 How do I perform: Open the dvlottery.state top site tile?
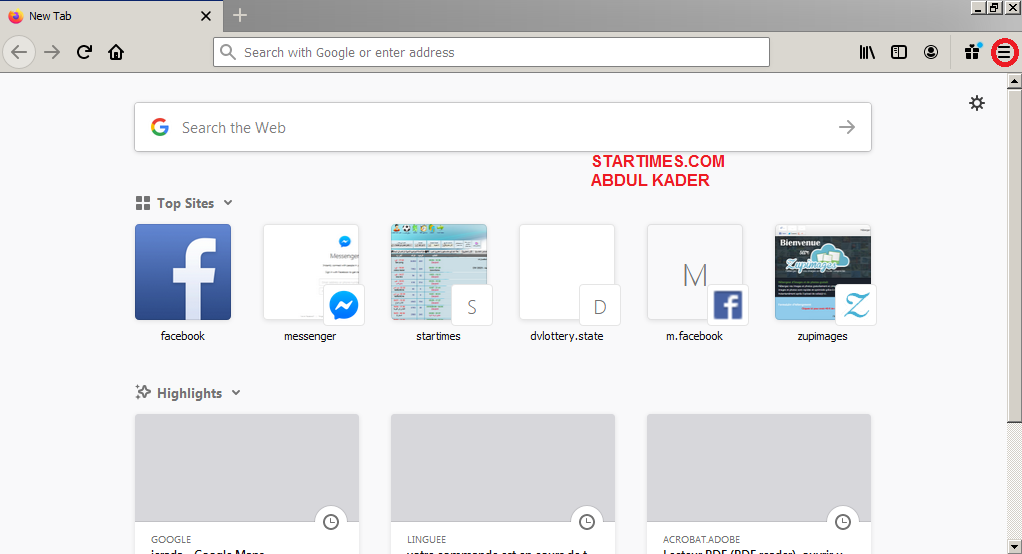[x=567, y=272]
